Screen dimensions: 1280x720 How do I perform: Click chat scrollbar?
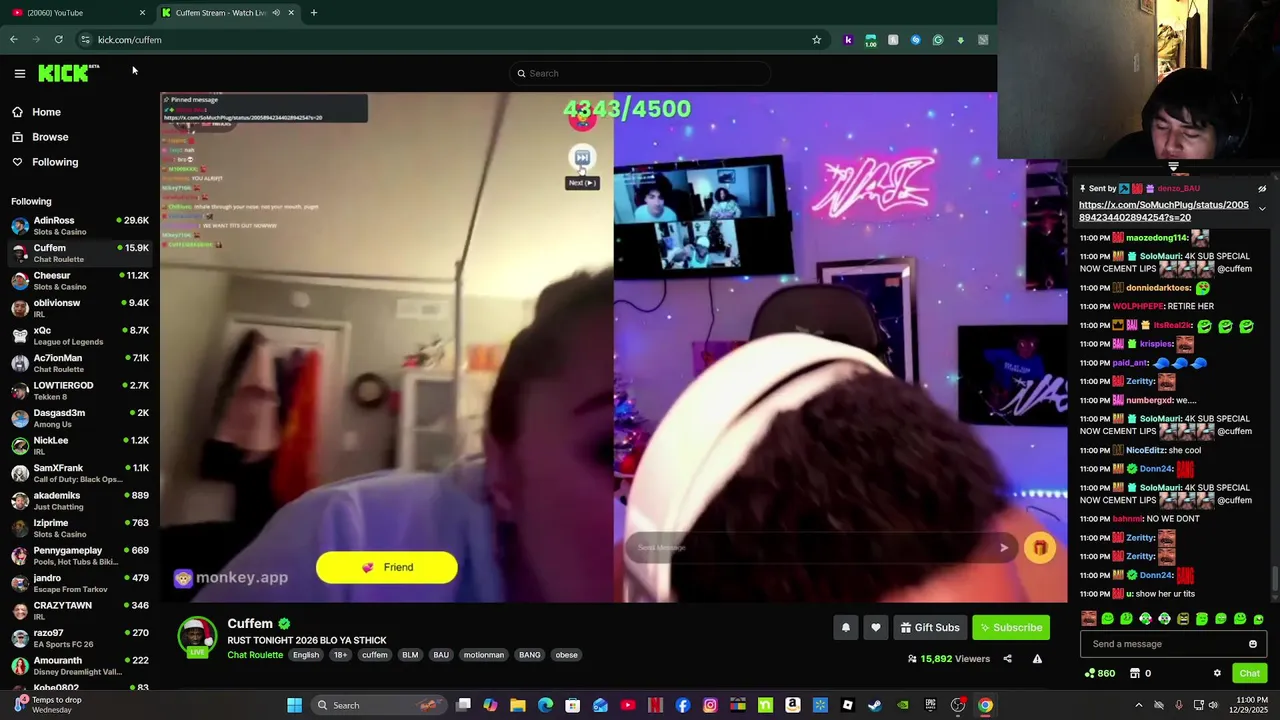(1274, 580)
